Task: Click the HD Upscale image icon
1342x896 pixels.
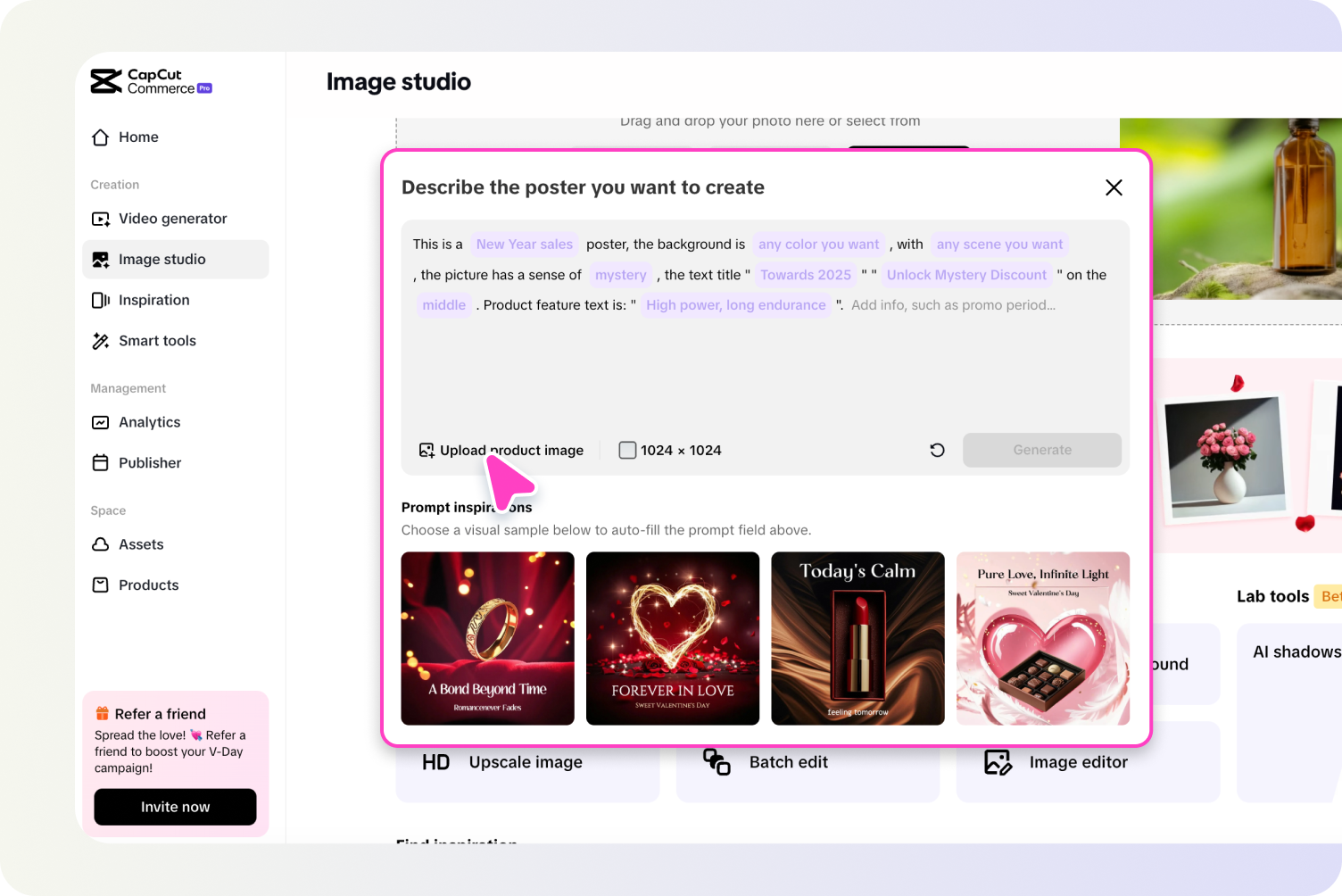Action: (x=435, y=762)
